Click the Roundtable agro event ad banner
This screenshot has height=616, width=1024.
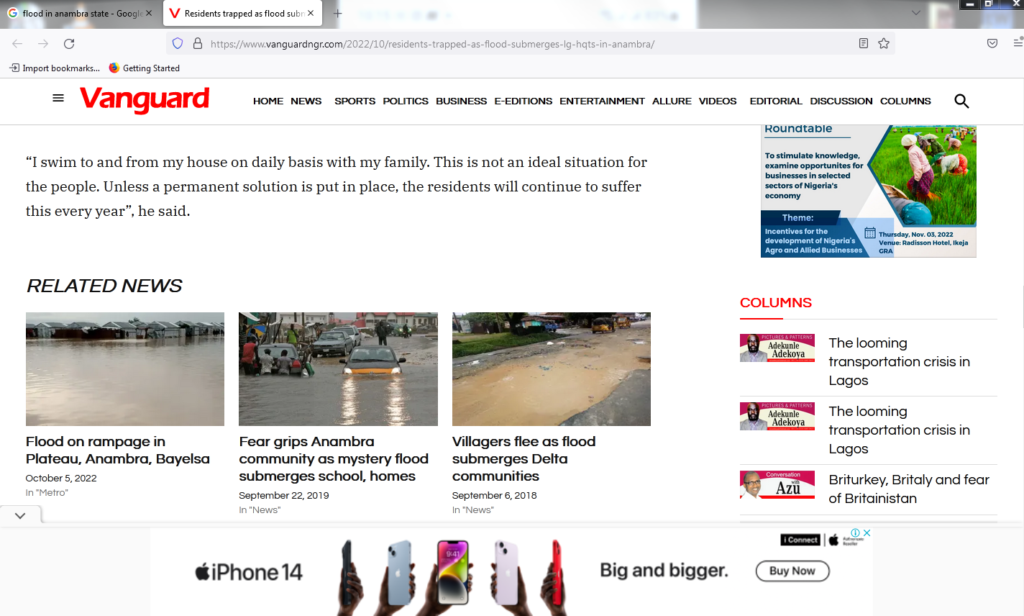[x=869, y=191]
